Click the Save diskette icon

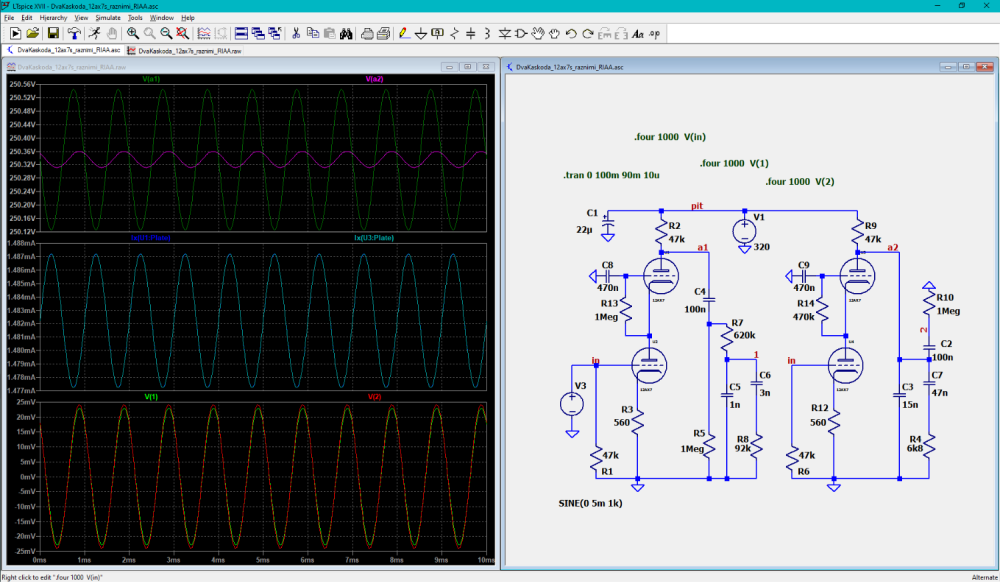pyautogui.click(x=52, y=33)
